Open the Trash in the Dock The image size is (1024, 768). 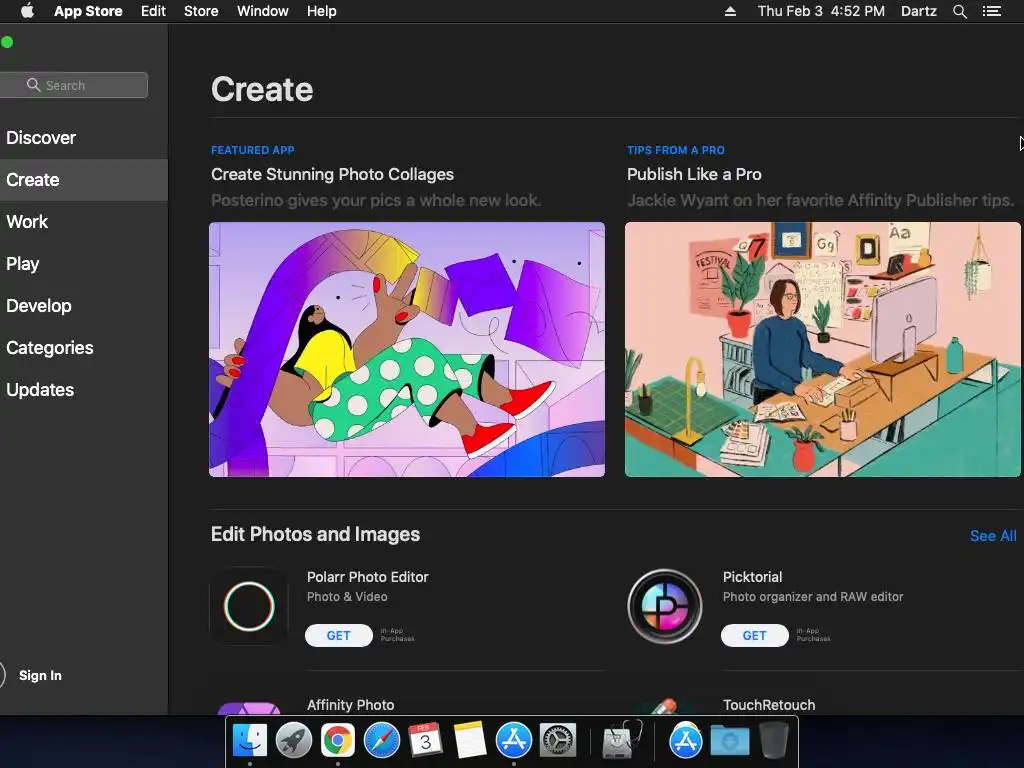point(774,741)
